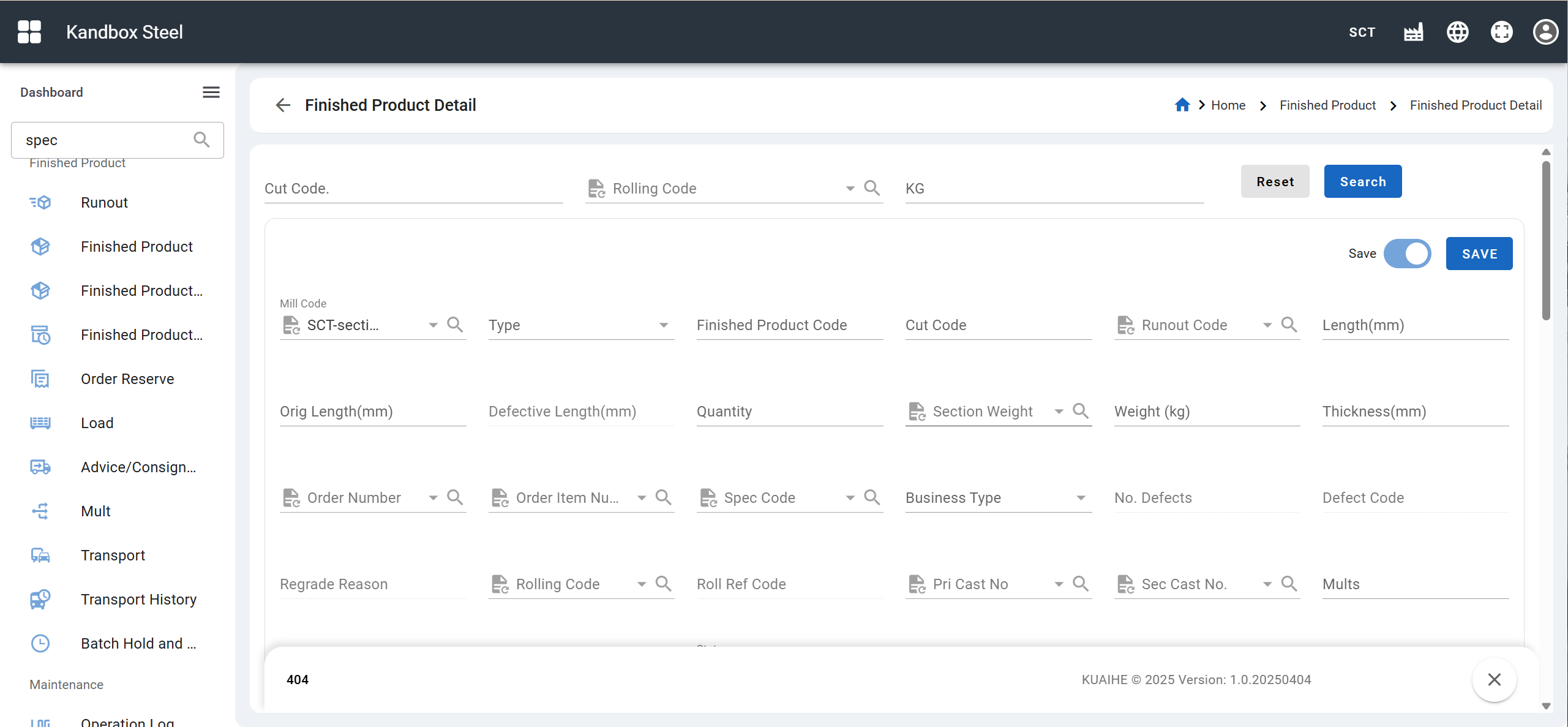
Task: Open the globe language icon
Action: [1457, 32]
